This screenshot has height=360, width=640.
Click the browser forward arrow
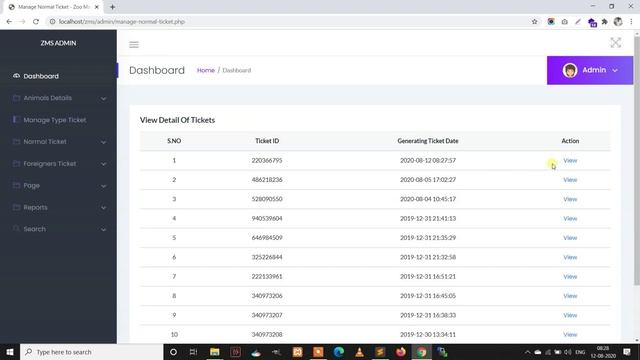pos(22,22)
